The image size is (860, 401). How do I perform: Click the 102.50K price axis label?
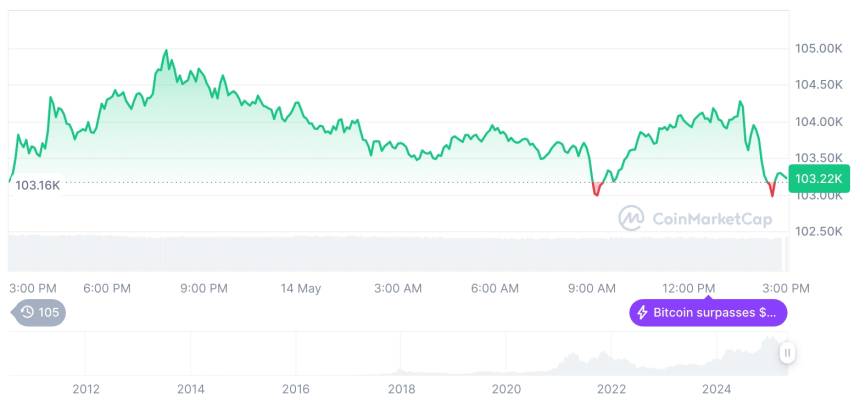click(819, 231)
